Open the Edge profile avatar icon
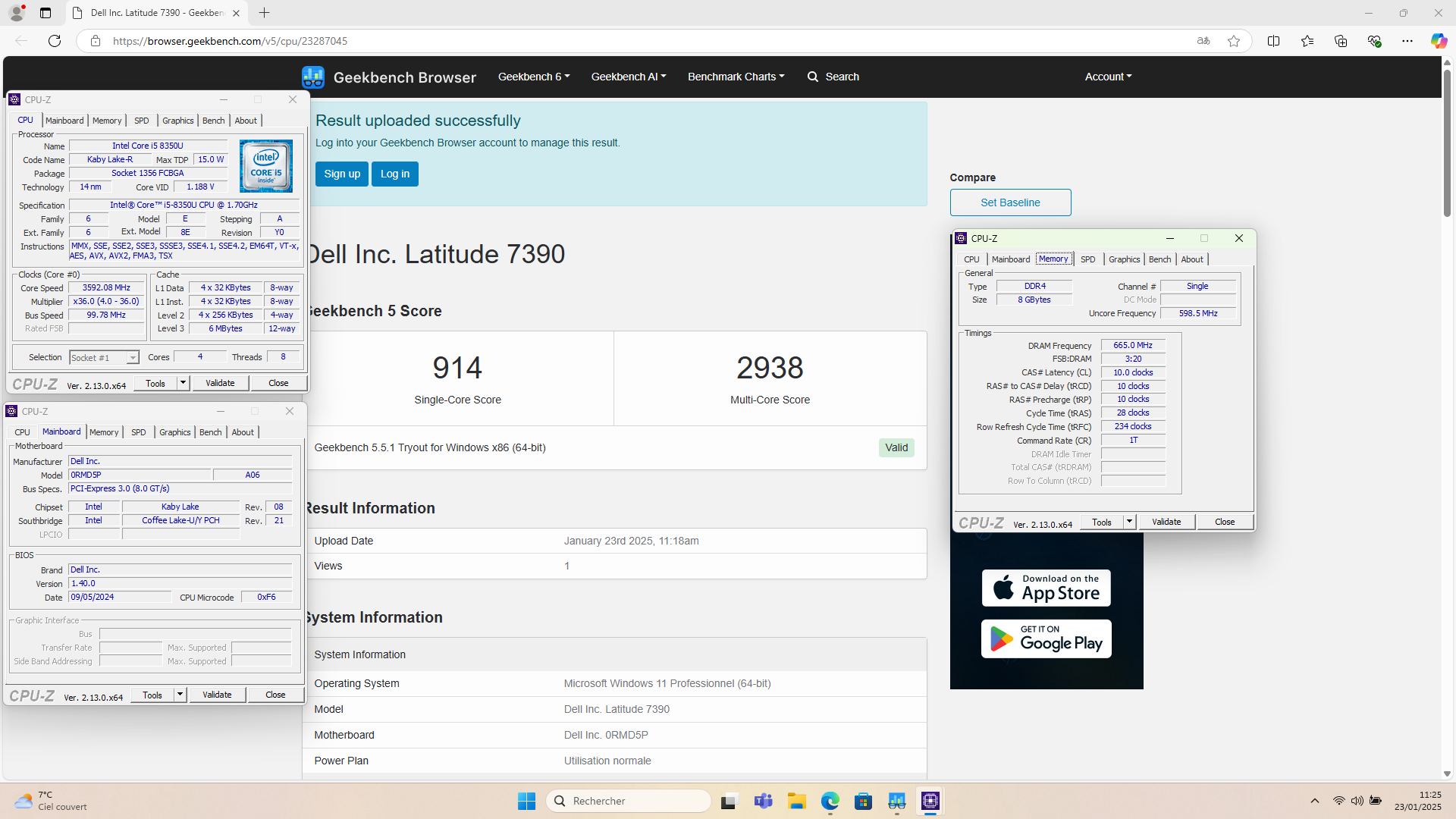1456x819 pixels. point(17,13)
